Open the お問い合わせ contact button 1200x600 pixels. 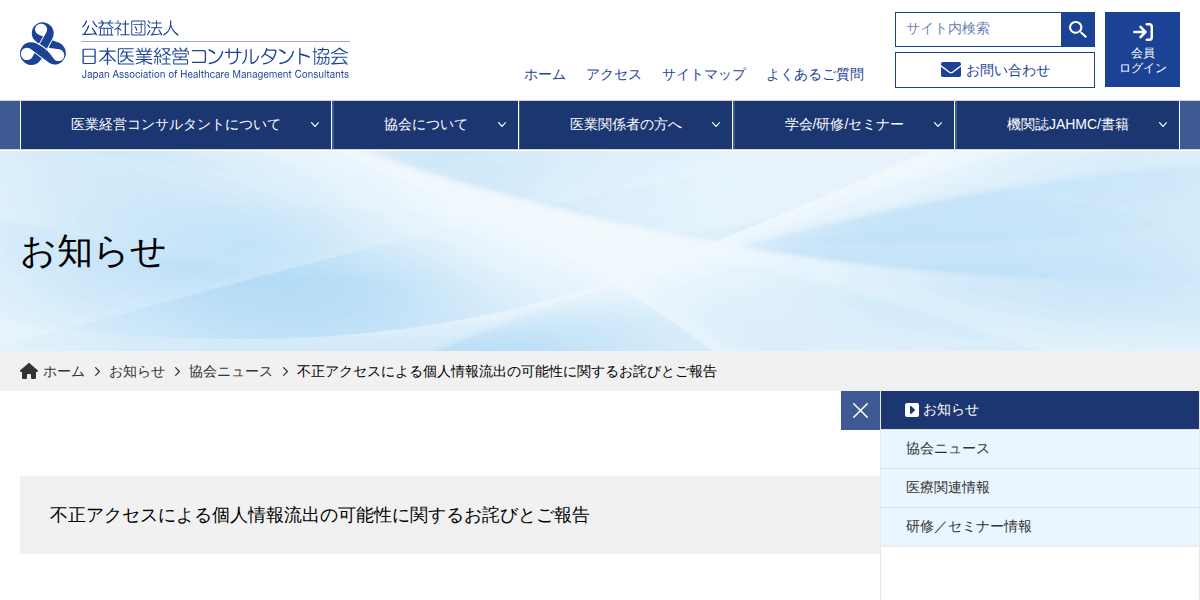[995, 70]
